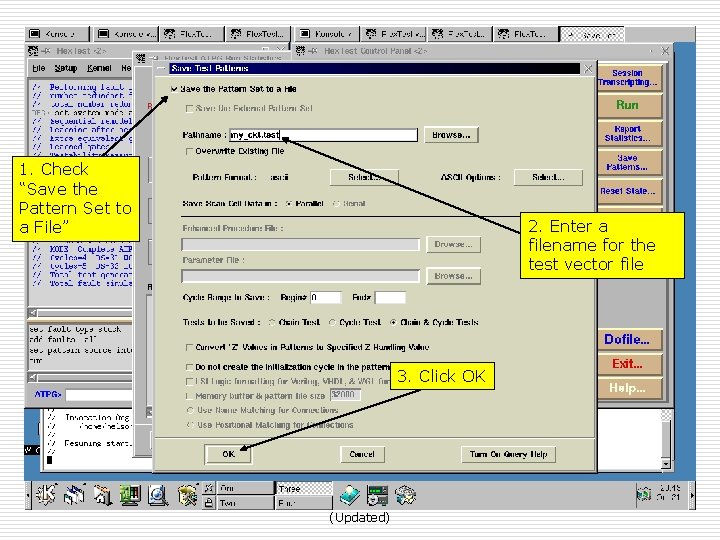Check Save the Pattern Set to a File
The image size is (720, 540).
tap(174, 89)
